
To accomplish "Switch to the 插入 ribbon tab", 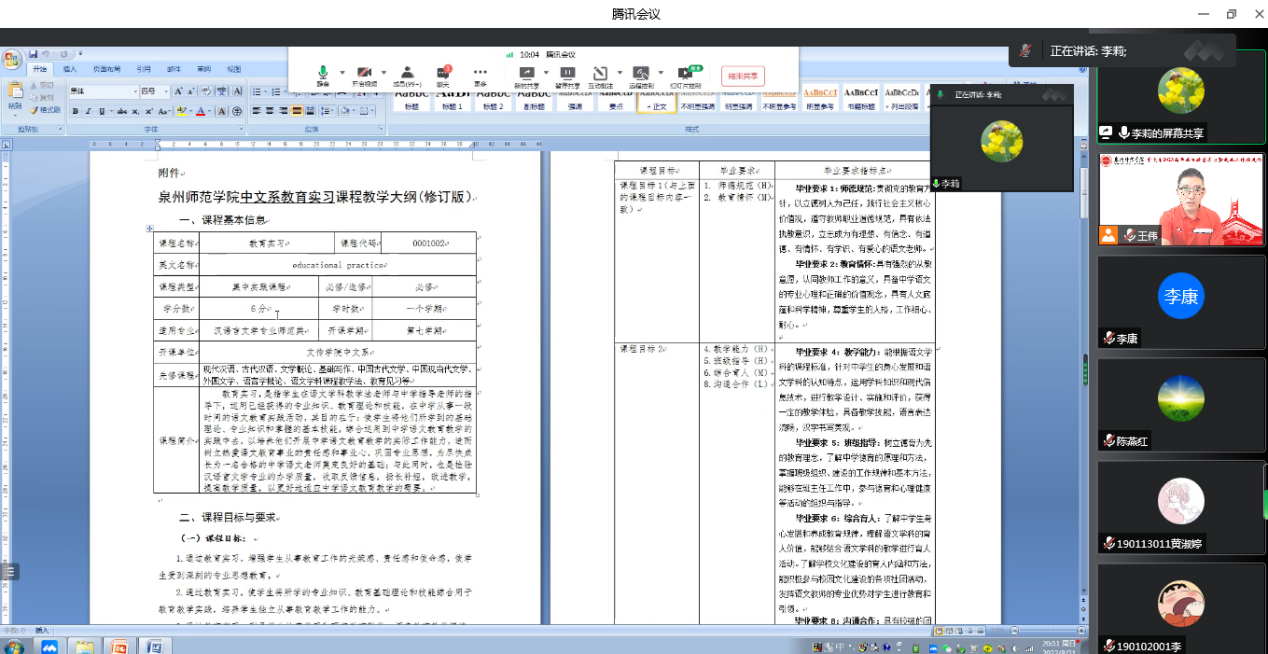I will 70,69.
